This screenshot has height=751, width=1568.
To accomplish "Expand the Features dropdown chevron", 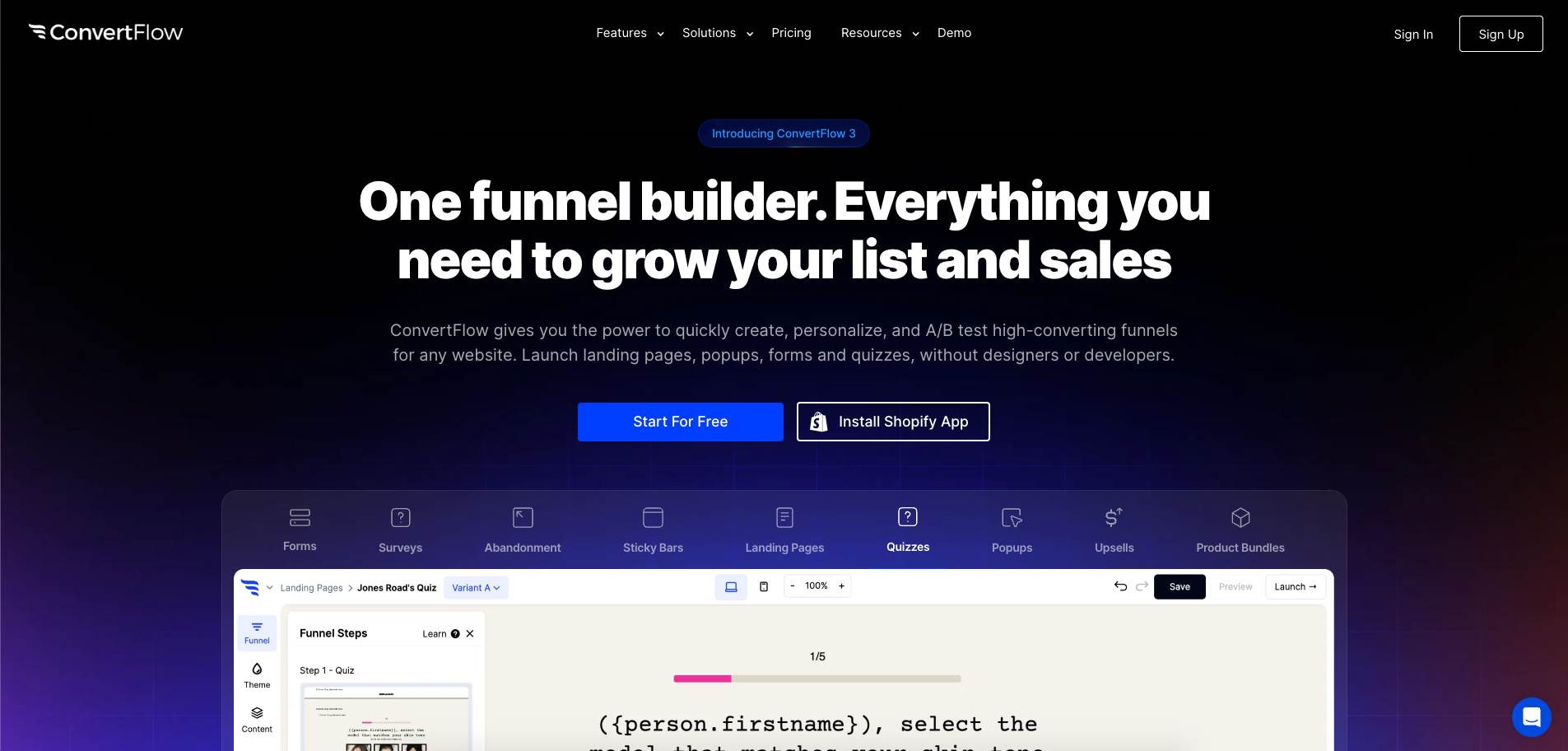I will [660, 34].
